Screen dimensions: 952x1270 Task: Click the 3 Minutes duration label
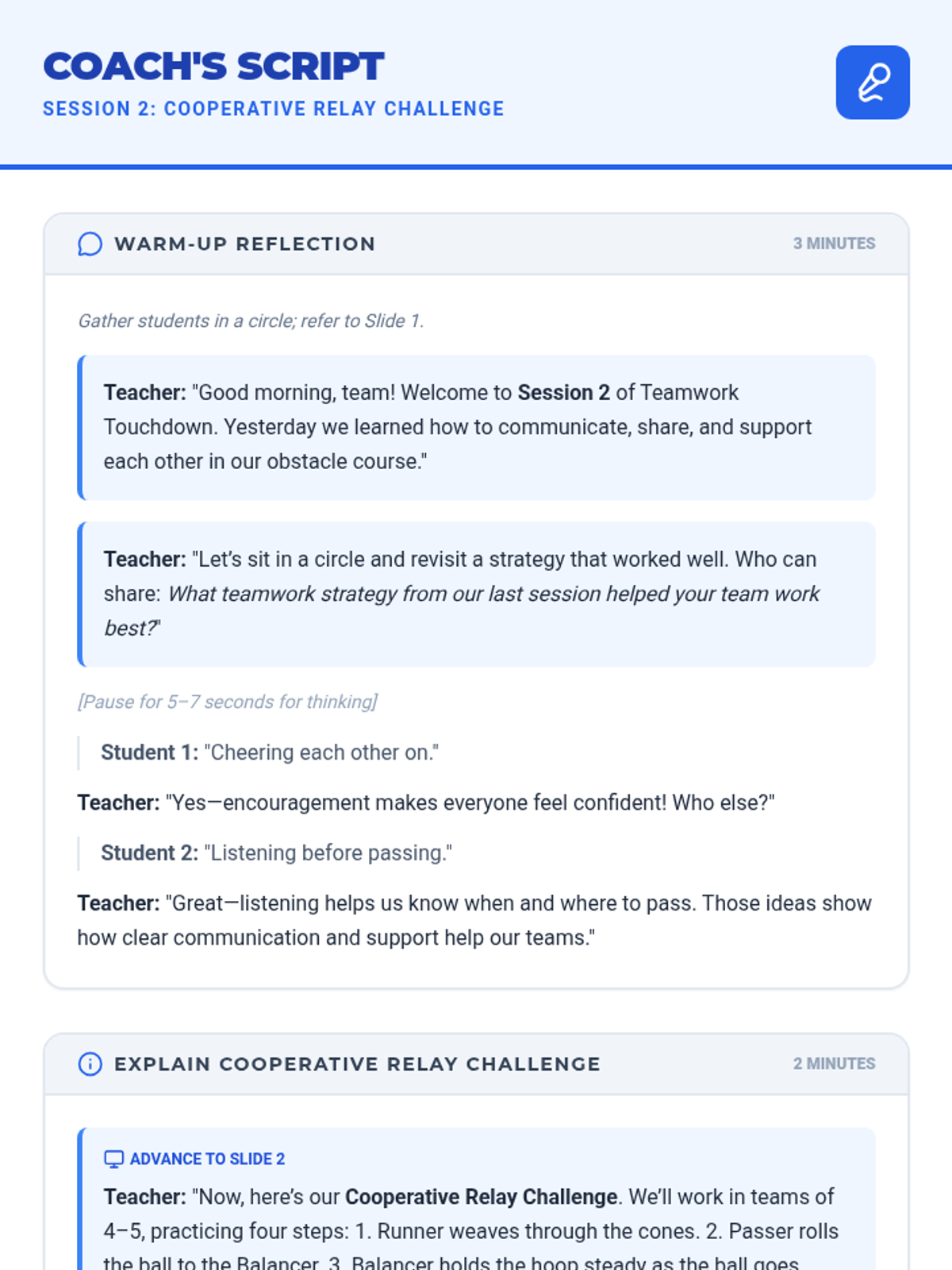(834, 244)
